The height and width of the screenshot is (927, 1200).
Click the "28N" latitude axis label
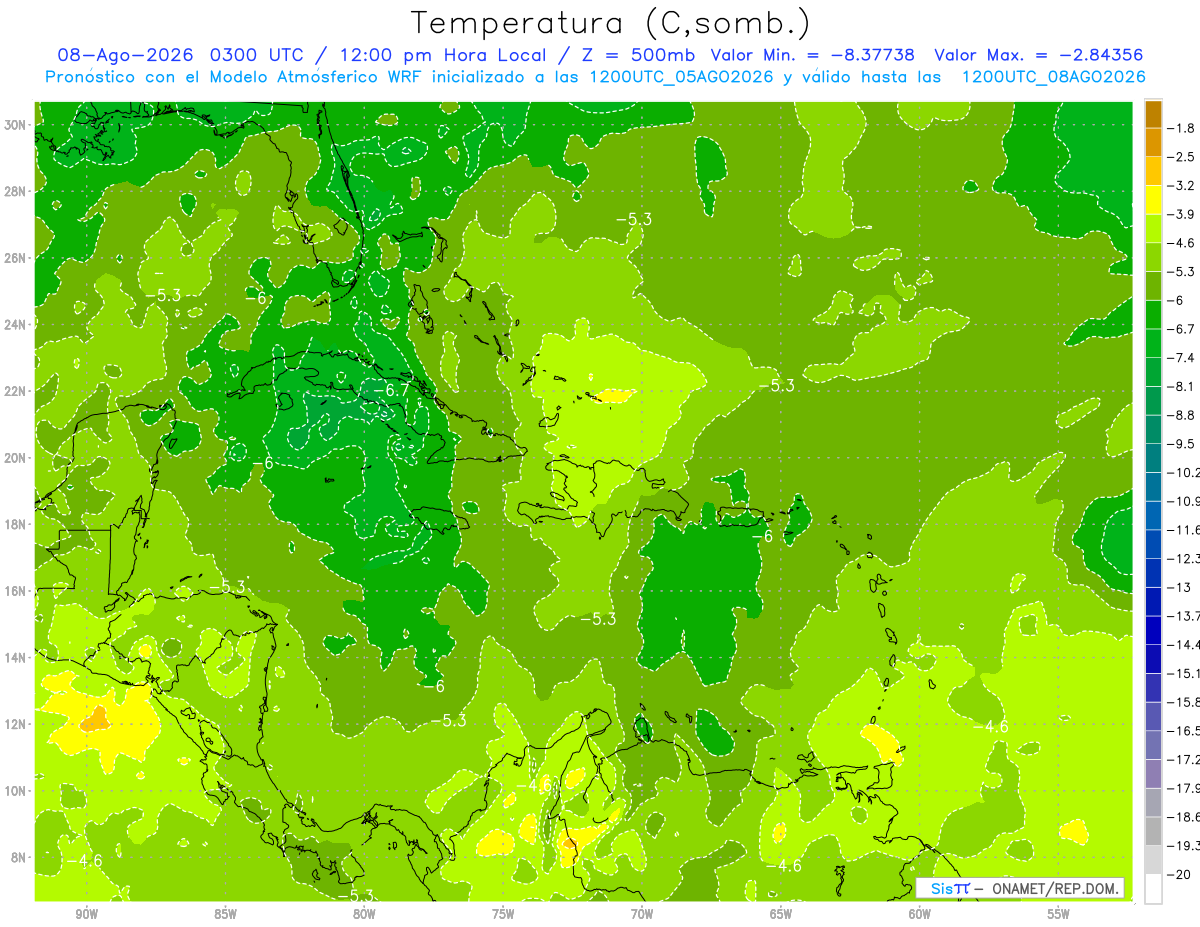(17, 191)
